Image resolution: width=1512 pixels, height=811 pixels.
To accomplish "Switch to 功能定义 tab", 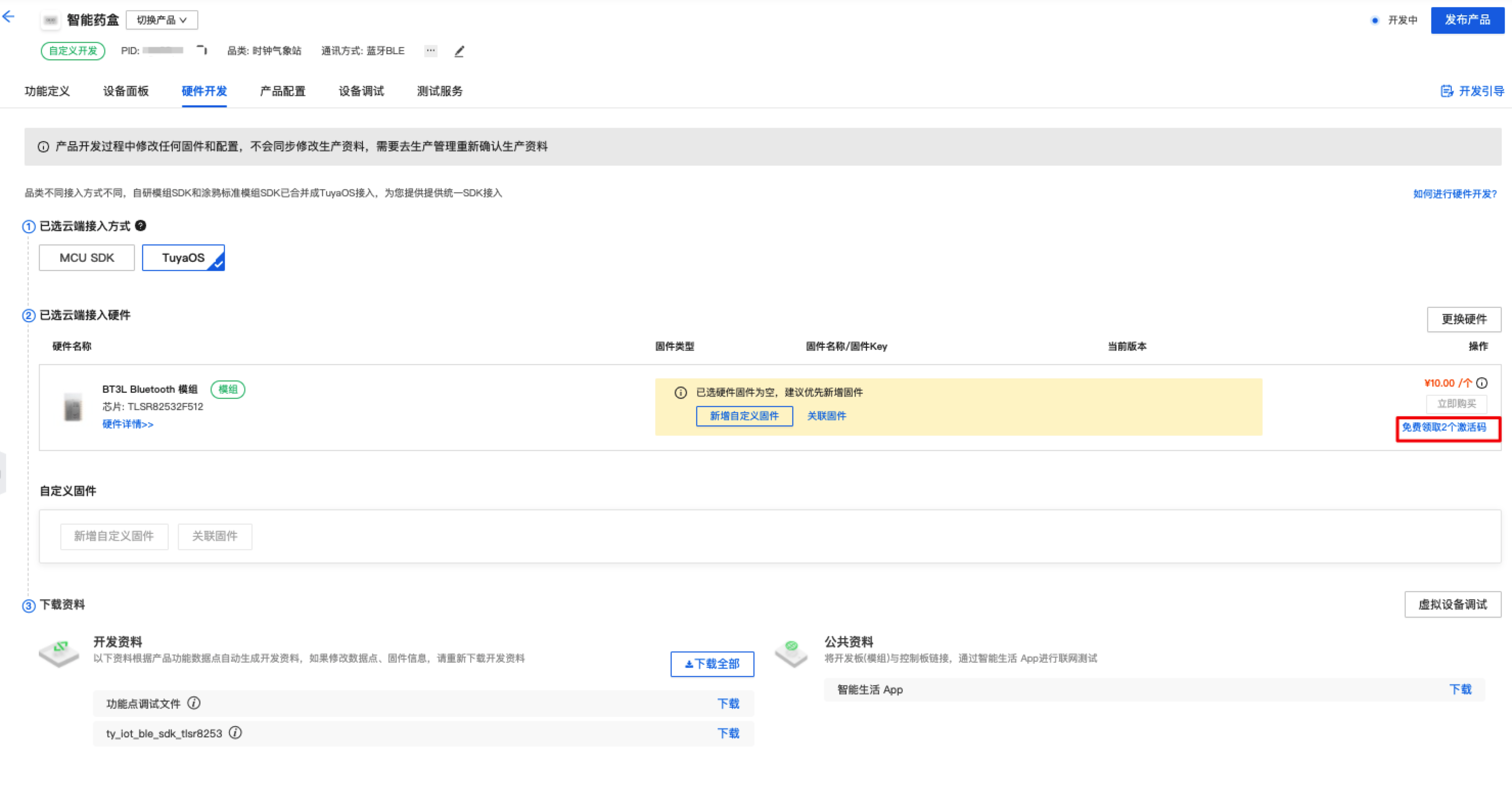I will (x=47, y=91).
